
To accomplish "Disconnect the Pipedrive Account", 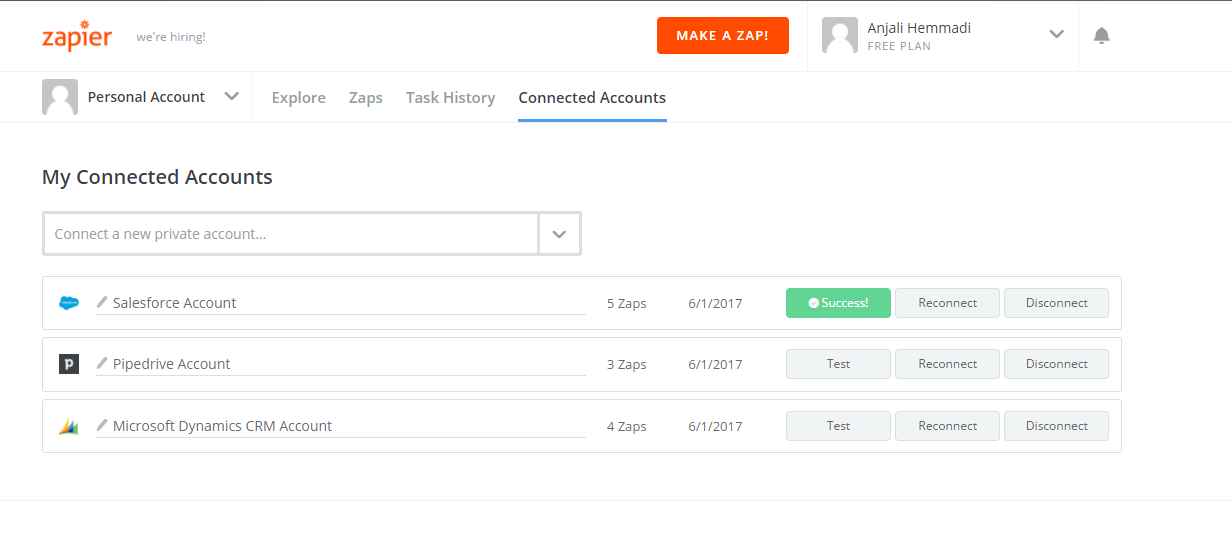I will point(1056,364).
